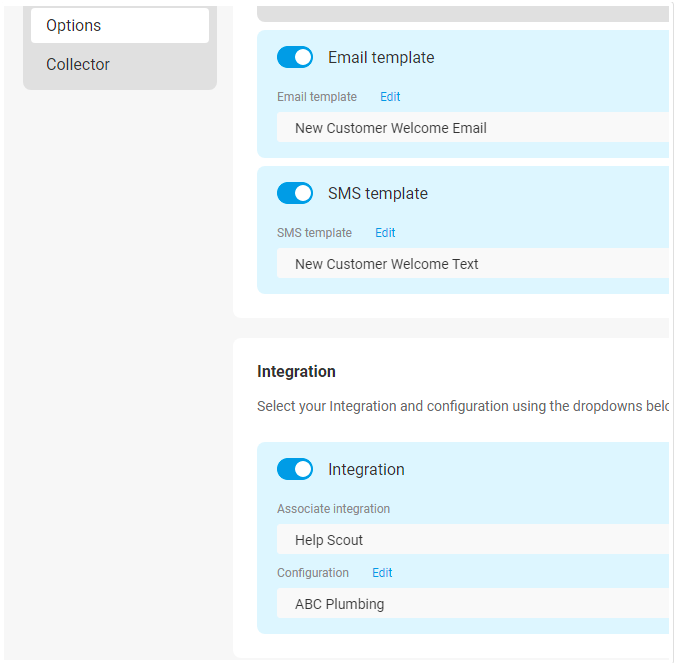This screenshot has height=664, width=676.
Task: Click the large SMS template heading text
Action: pos(378,193)
